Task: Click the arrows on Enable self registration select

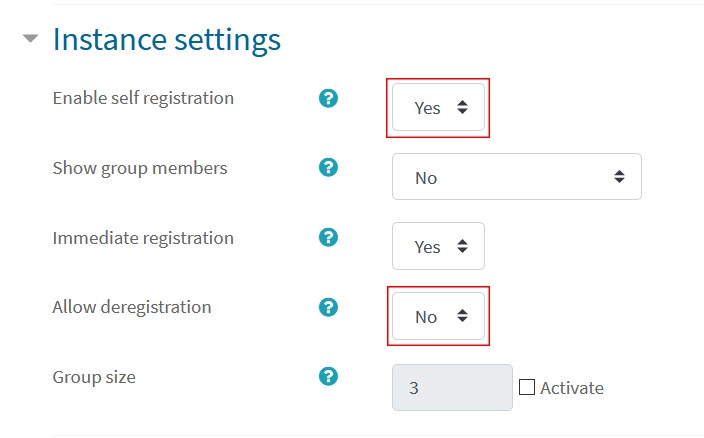Action: (462, 107)
